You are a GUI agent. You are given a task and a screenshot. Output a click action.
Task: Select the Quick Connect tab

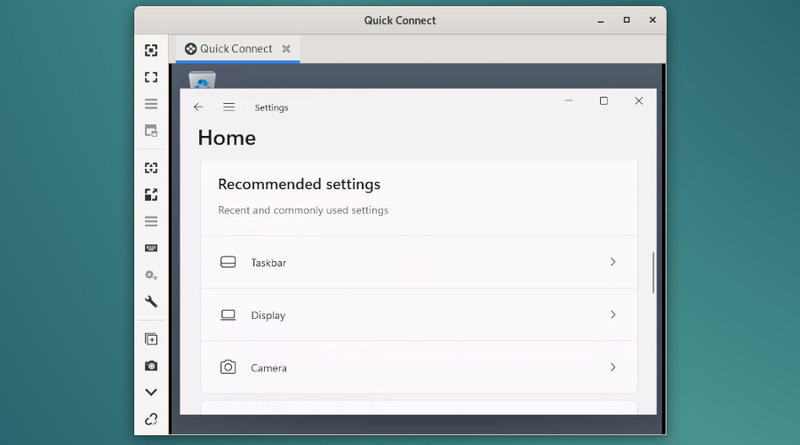coord(238,49)
